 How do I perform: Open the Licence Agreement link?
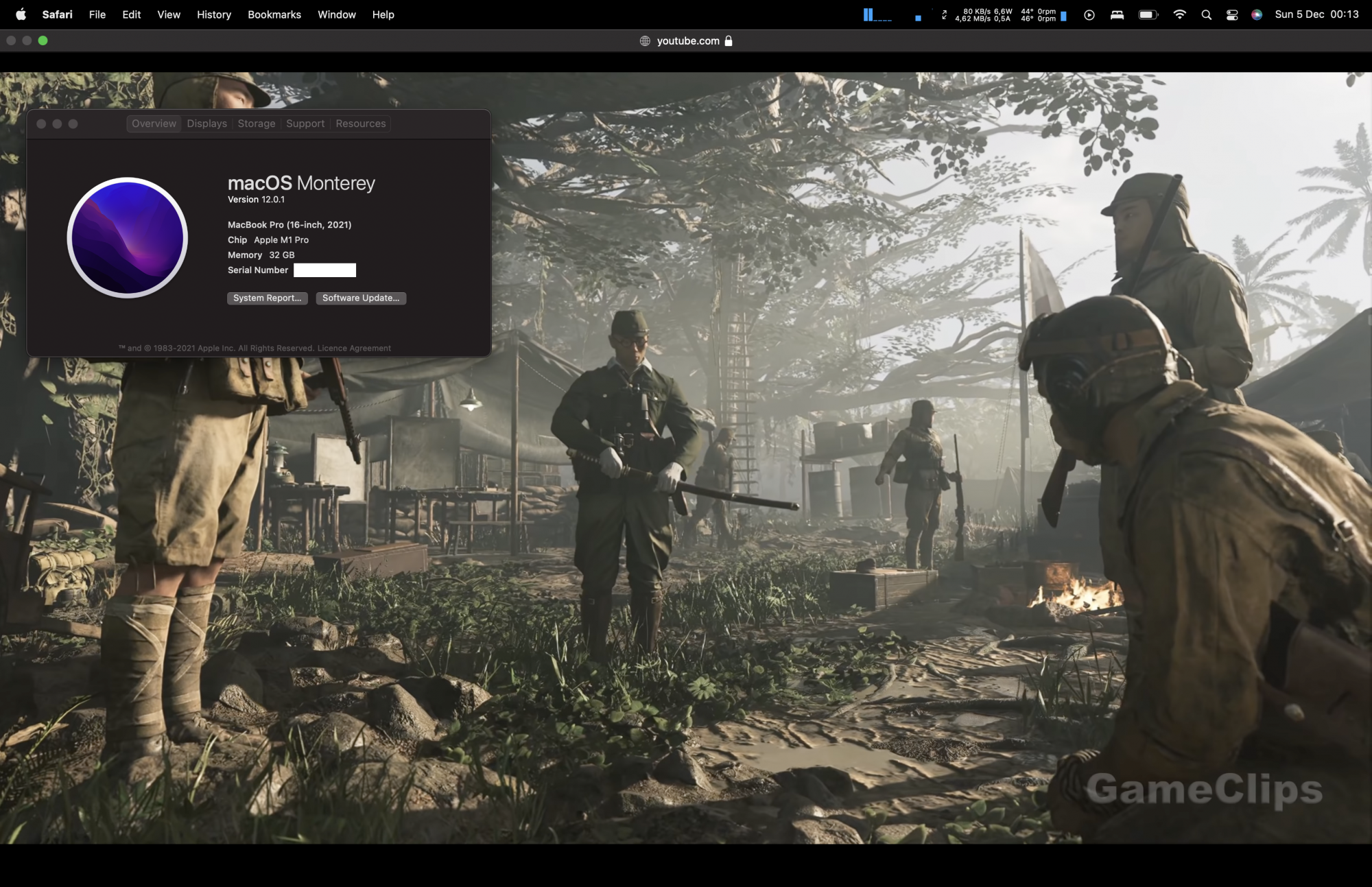click(x=354, y=348)
